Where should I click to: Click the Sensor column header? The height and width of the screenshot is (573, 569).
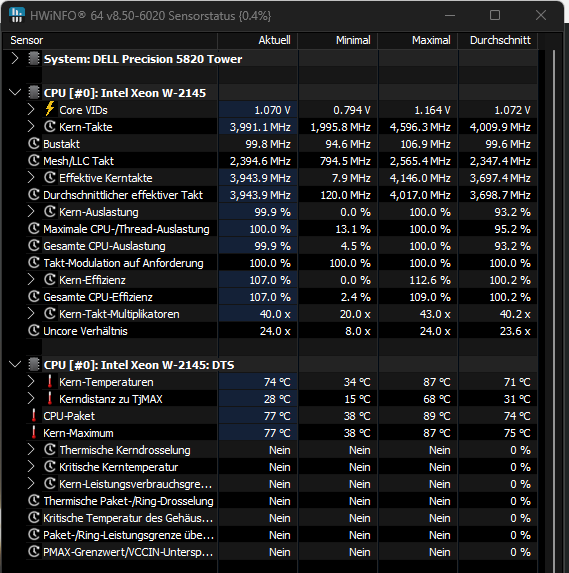point(110,40)
